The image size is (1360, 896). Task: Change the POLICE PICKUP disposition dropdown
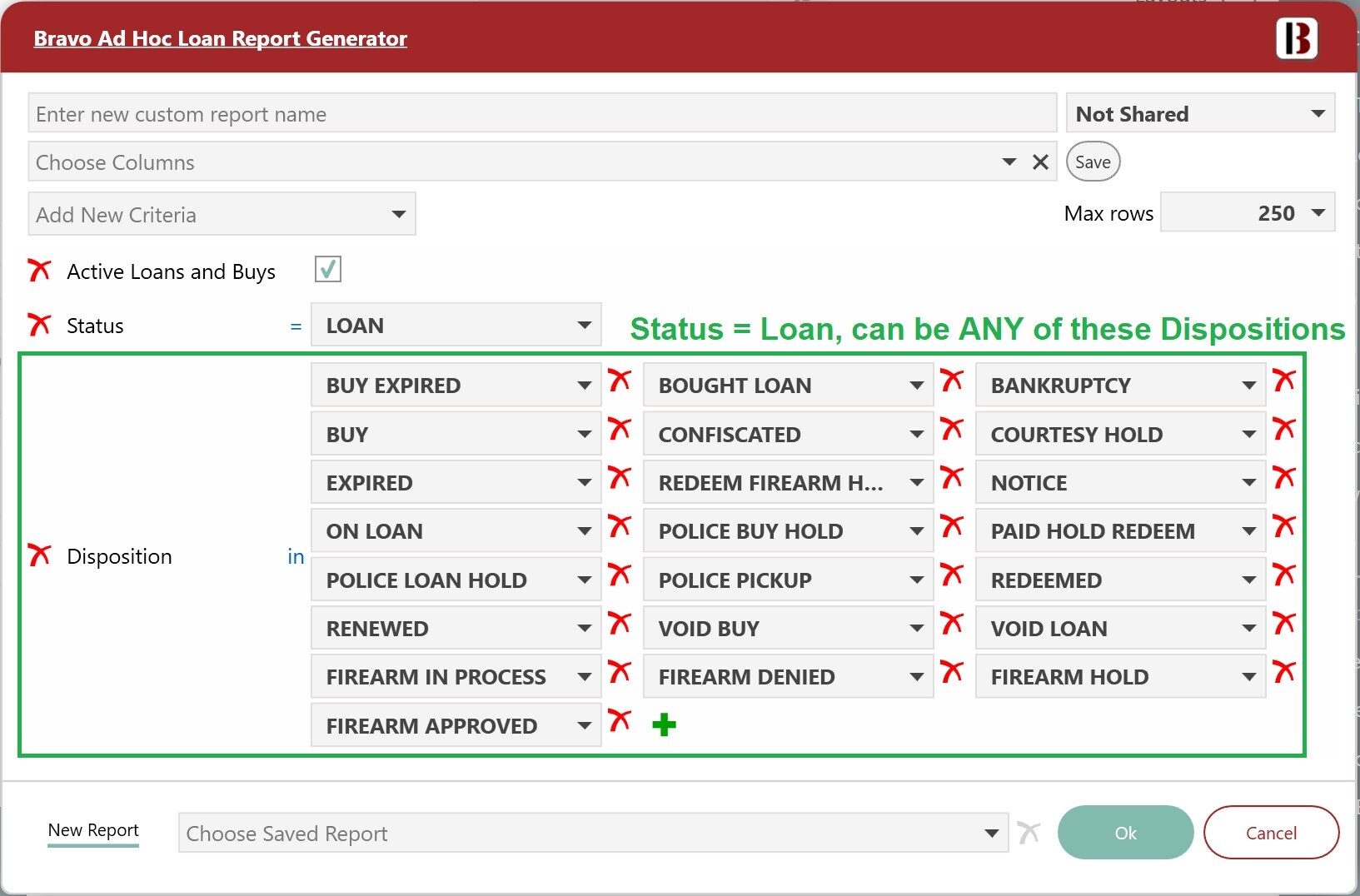[x=788, y=580]
